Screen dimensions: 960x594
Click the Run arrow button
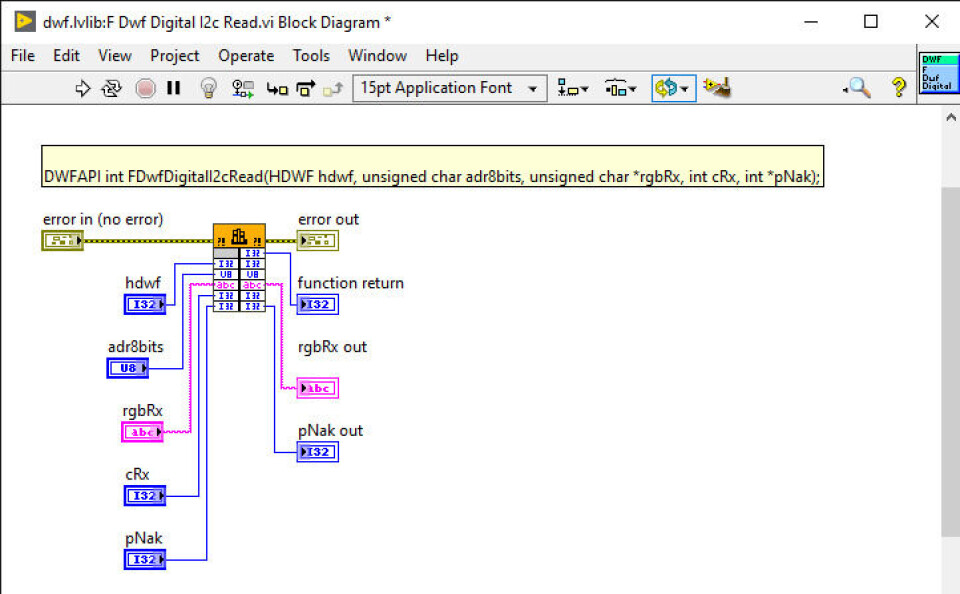coord(83,88)
